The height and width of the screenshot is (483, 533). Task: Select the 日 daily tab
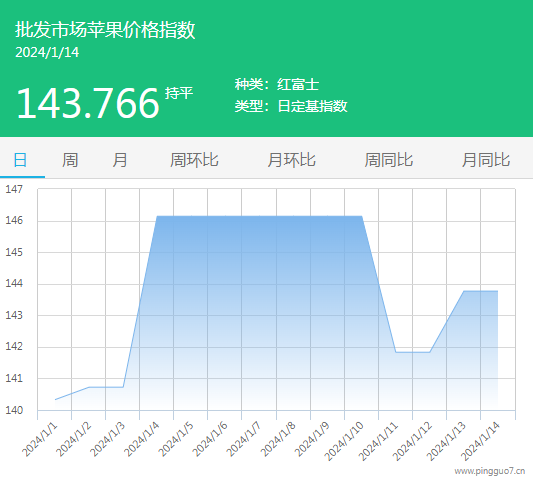pyautogui.click(x=20, y=160)
